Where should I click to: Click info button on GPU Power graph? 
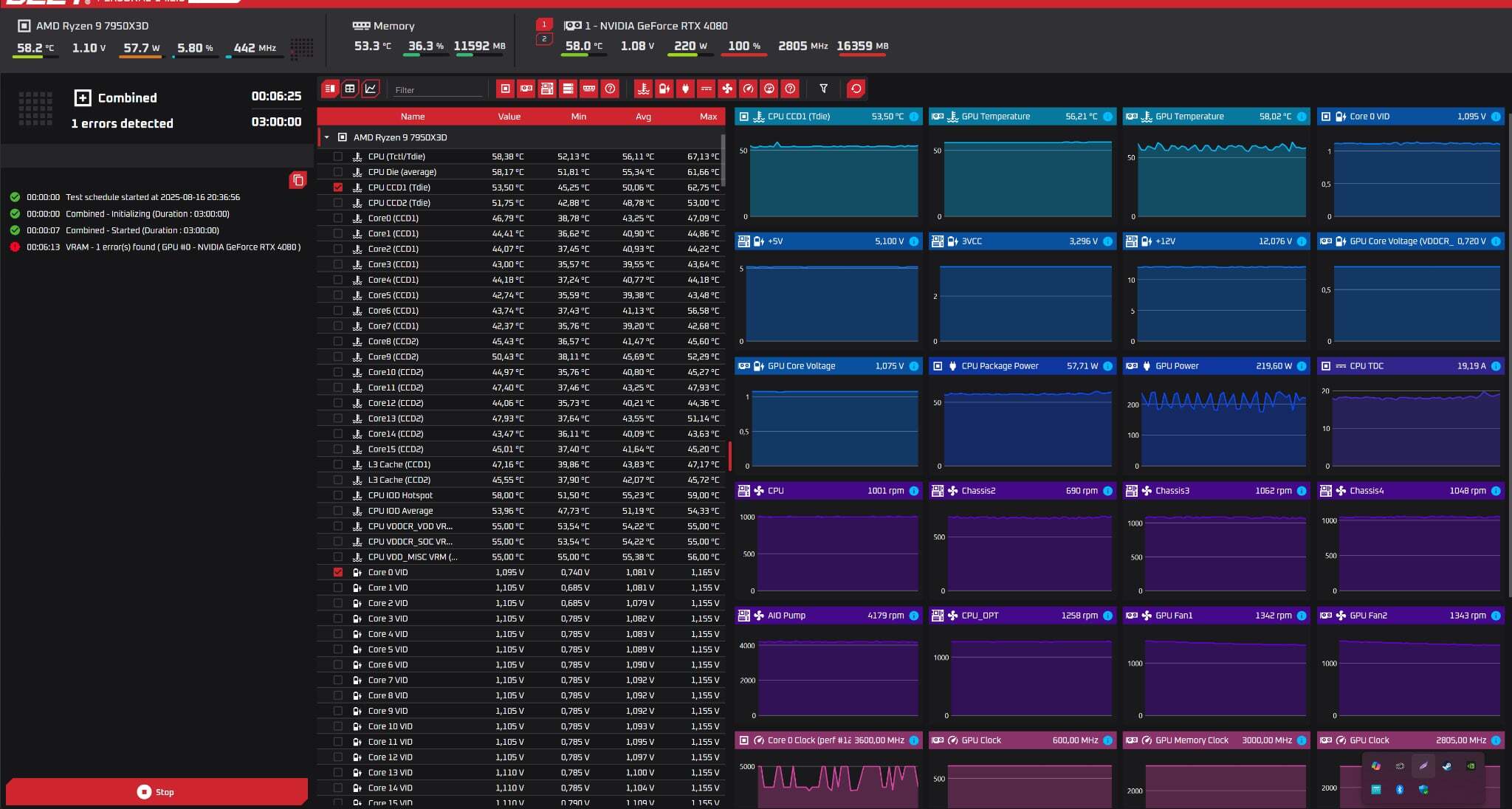tap(1301, 366)
